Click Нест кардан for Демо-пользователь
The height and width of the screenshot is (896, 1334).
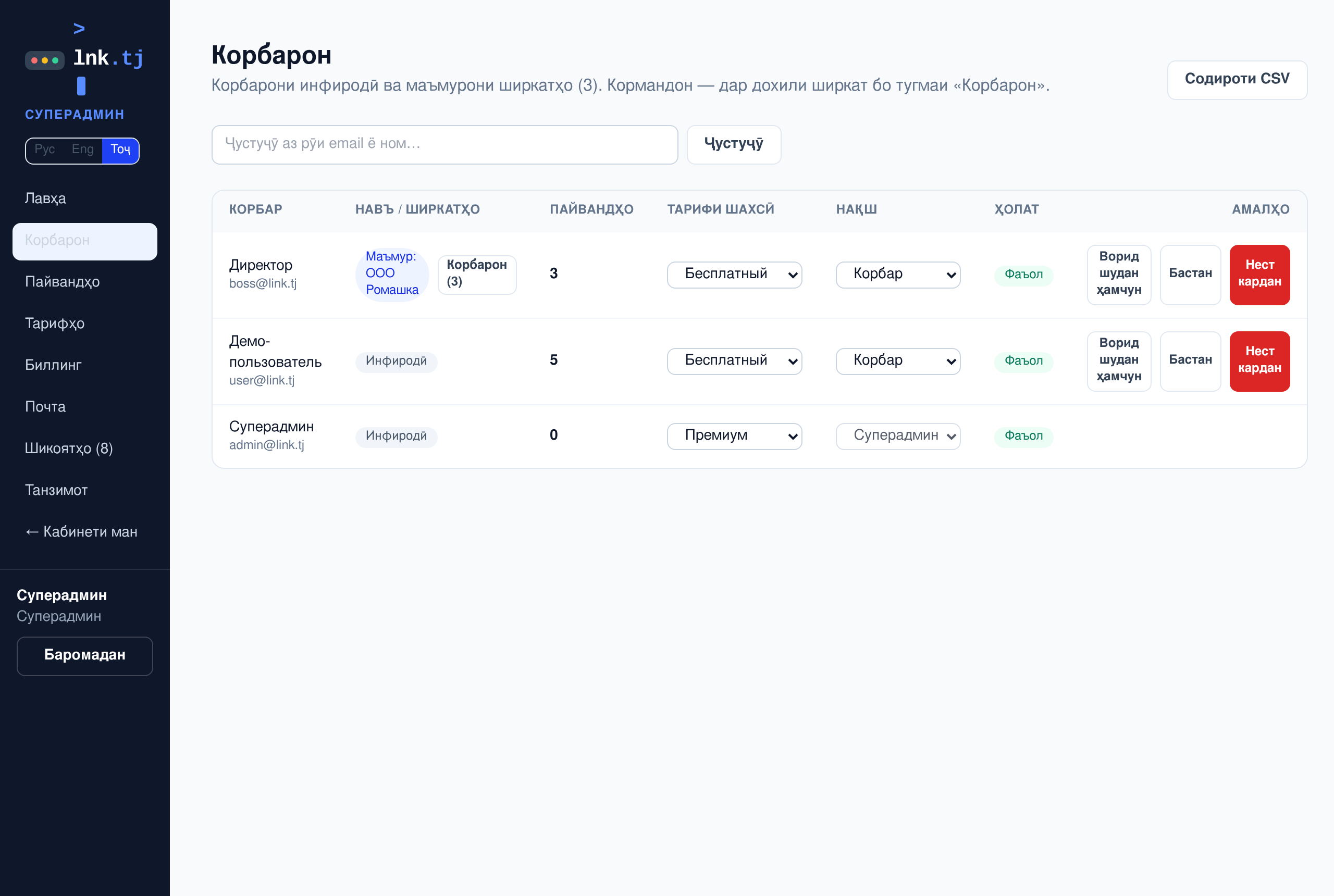click(1259, 361)
